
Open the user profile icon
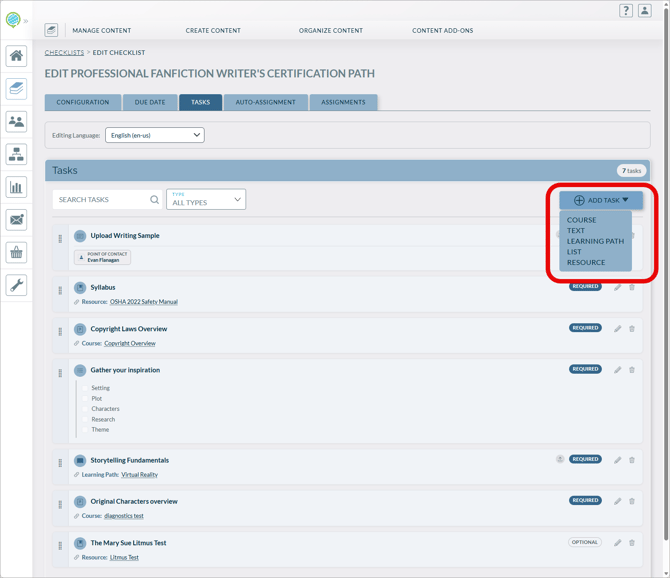[645, 11]
